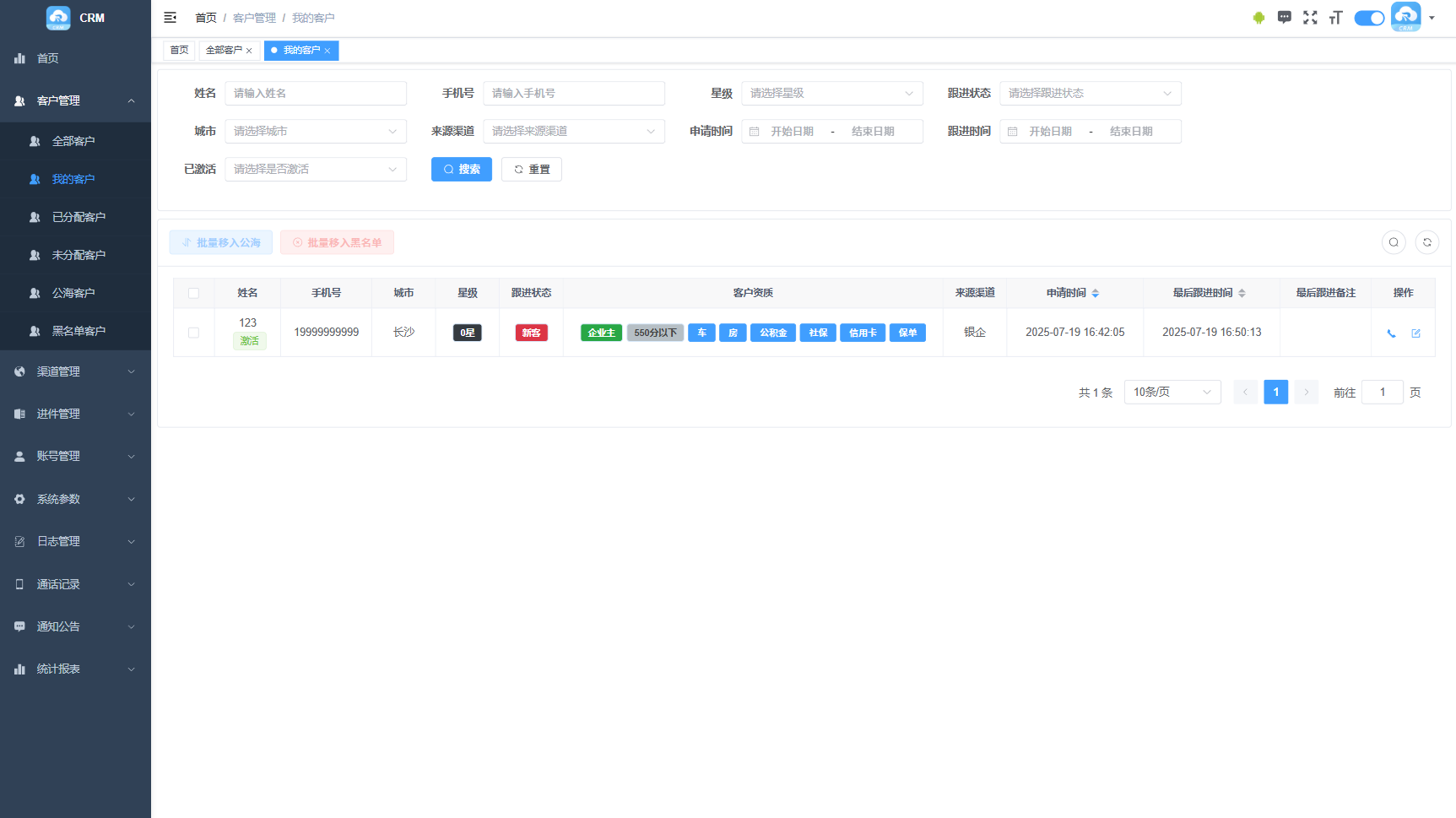Open the font size setting icon

[x=1335, y=18]
